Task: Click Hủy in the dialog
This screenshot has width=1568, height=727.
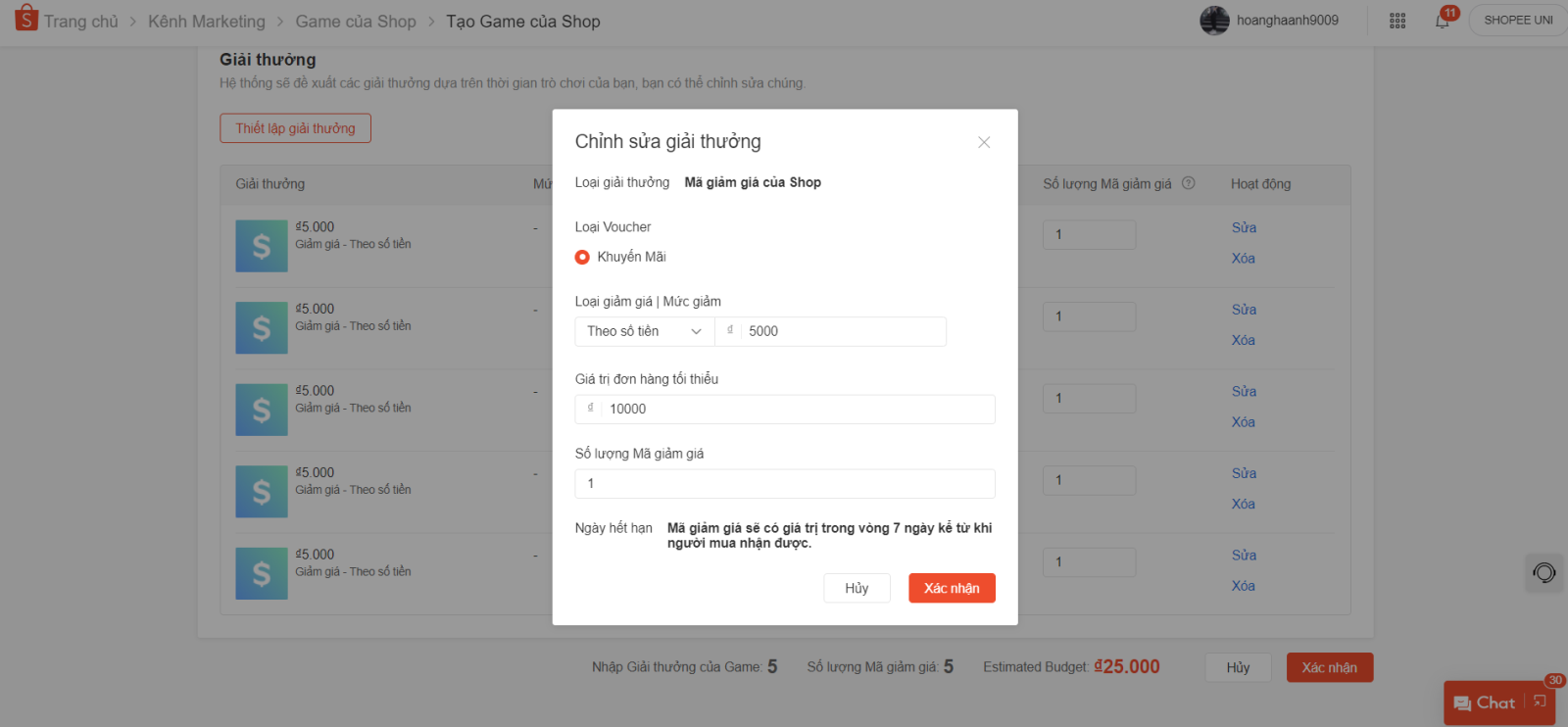Action: [x=857, y=588]
